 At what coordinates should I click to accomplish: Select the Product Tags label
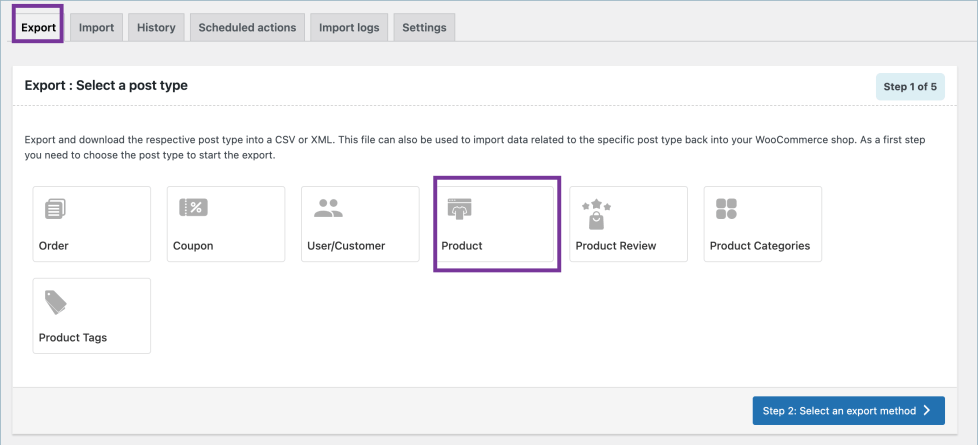[x=73, y=338]
